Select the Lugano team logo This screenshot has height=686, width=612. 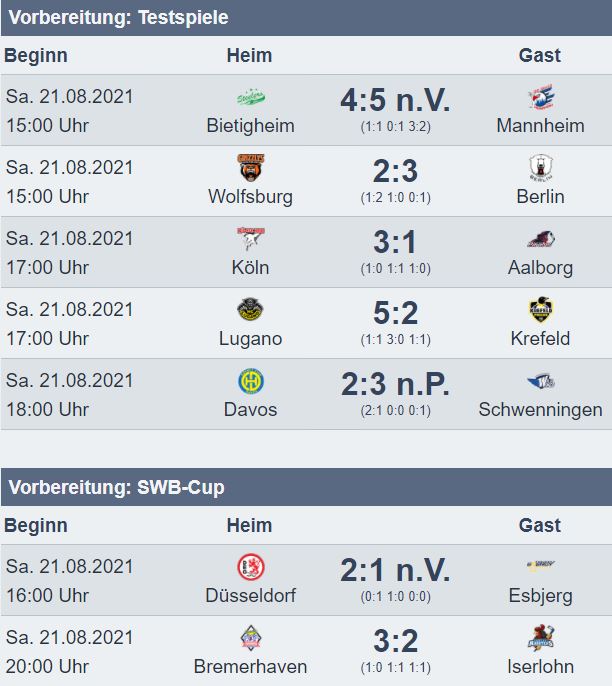tap(251, 310)
